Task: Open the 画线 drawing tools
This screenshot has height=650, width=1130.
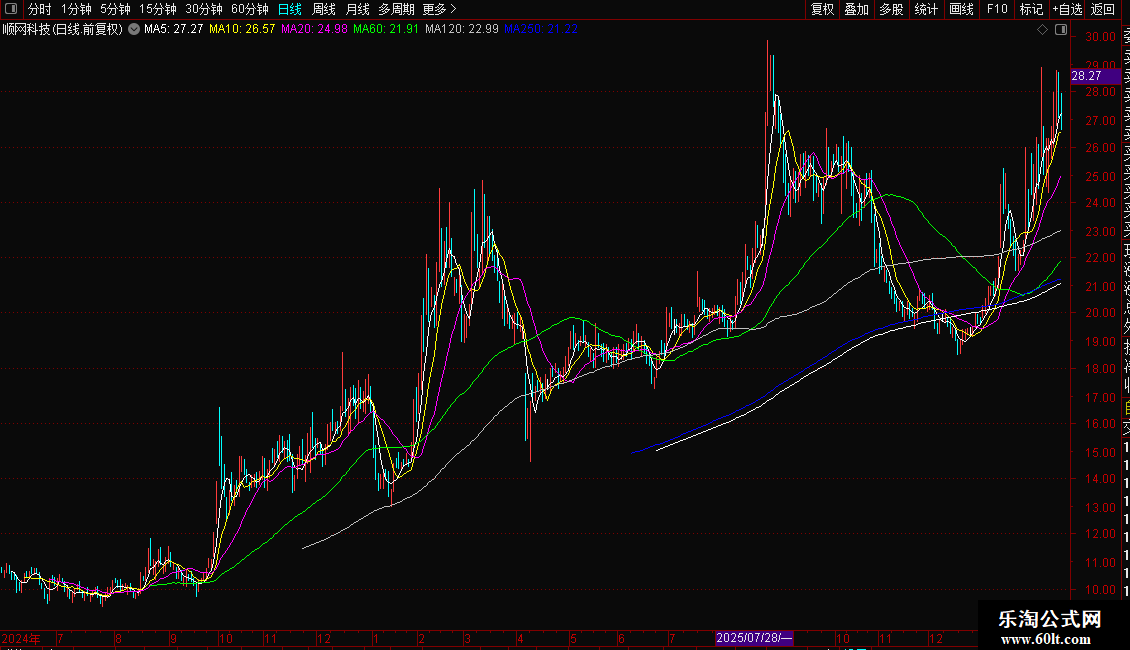Action: point(961,9)
